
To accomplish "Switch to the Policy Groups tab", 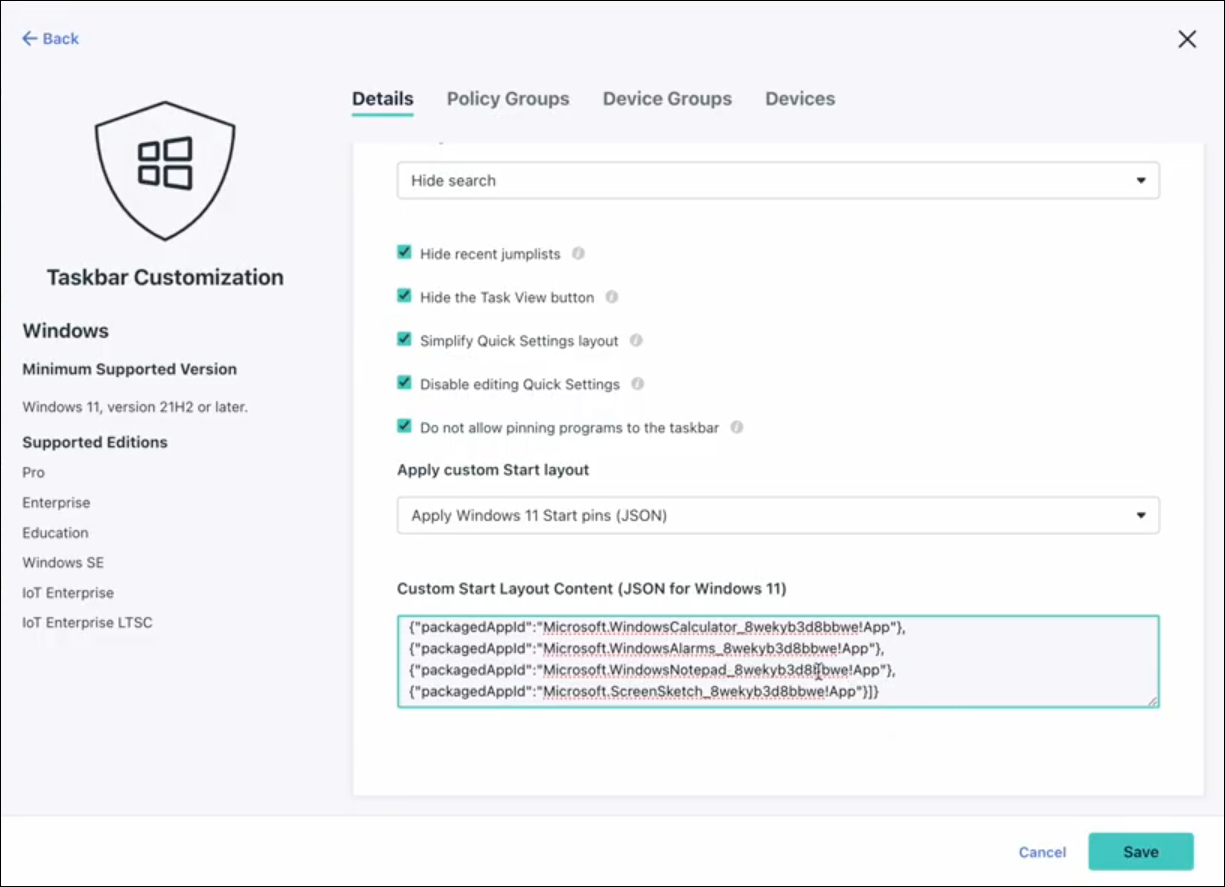I will tap(507, 98).
